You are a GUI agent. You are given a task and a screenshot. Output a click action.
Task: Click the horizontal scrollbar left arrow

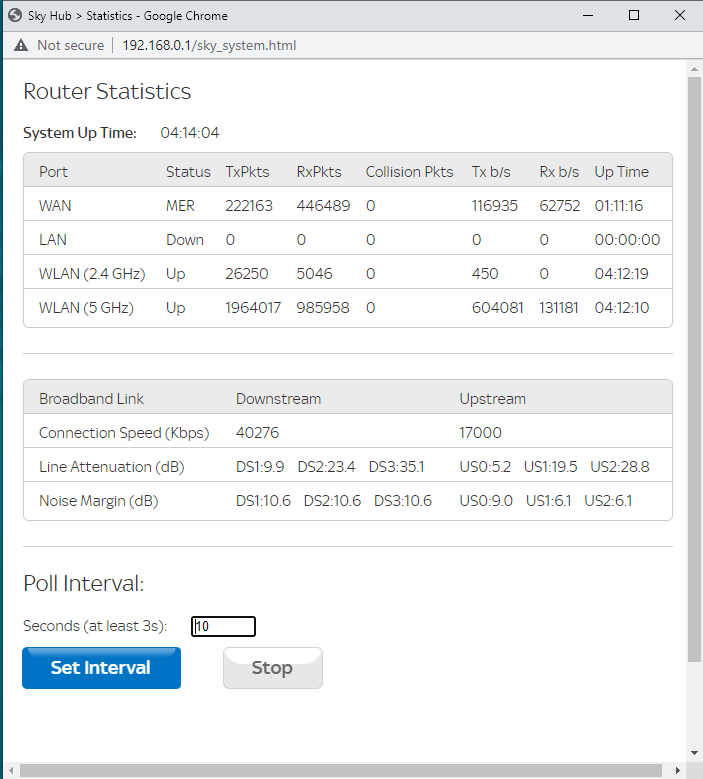[11, 771]
